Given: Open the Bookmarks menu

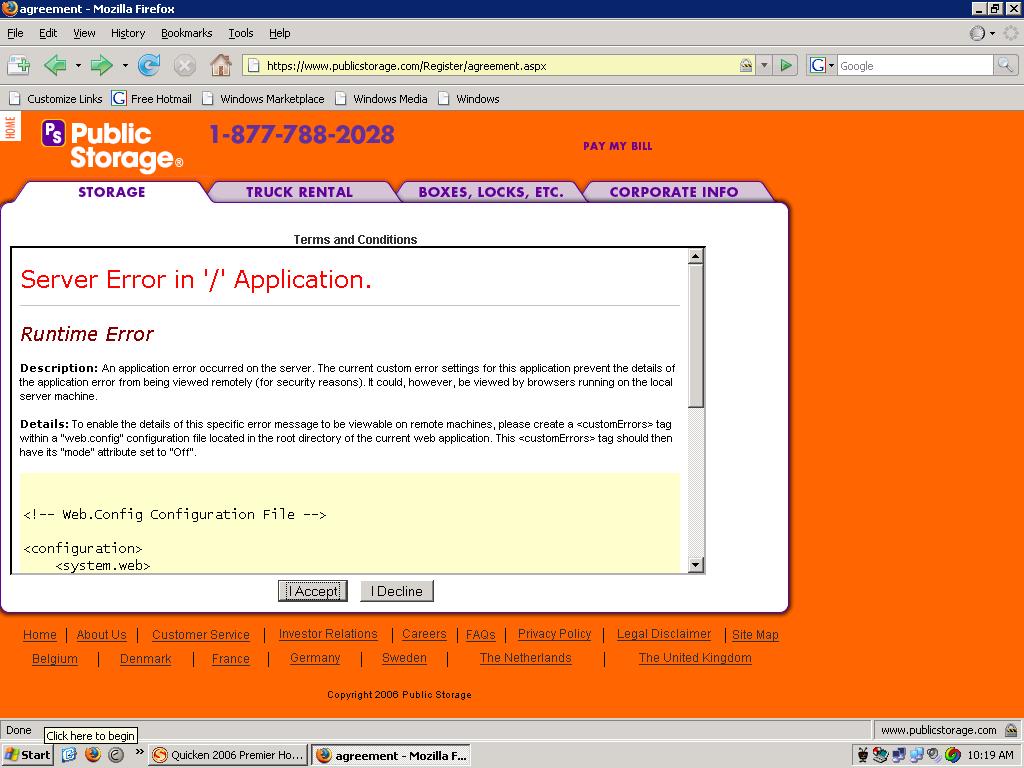Looking at the screenshot, I should (x=186, y=33).
